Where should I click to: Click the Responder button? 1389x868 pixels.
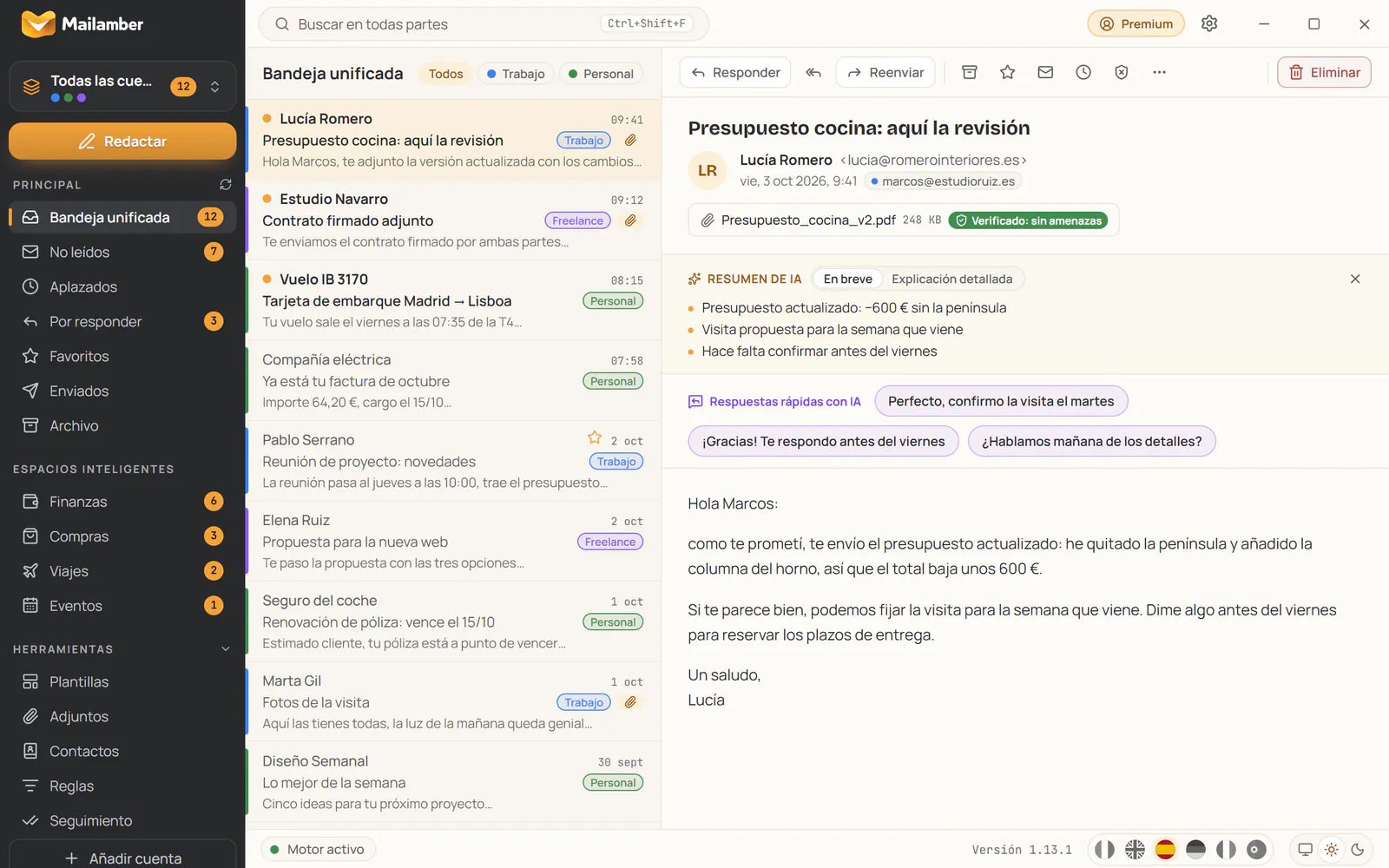tap(735, 73)
